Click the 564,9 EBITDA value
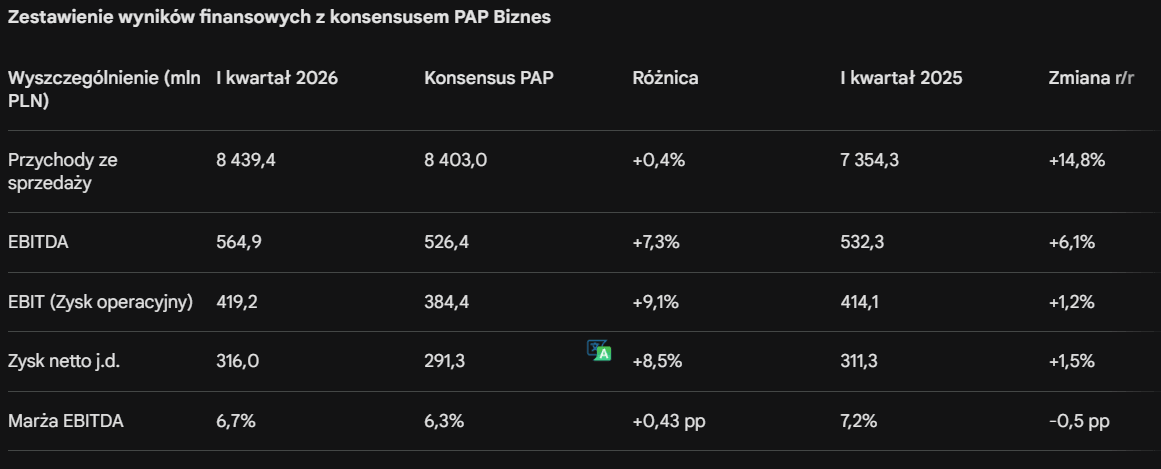 (x=238, y=242)
